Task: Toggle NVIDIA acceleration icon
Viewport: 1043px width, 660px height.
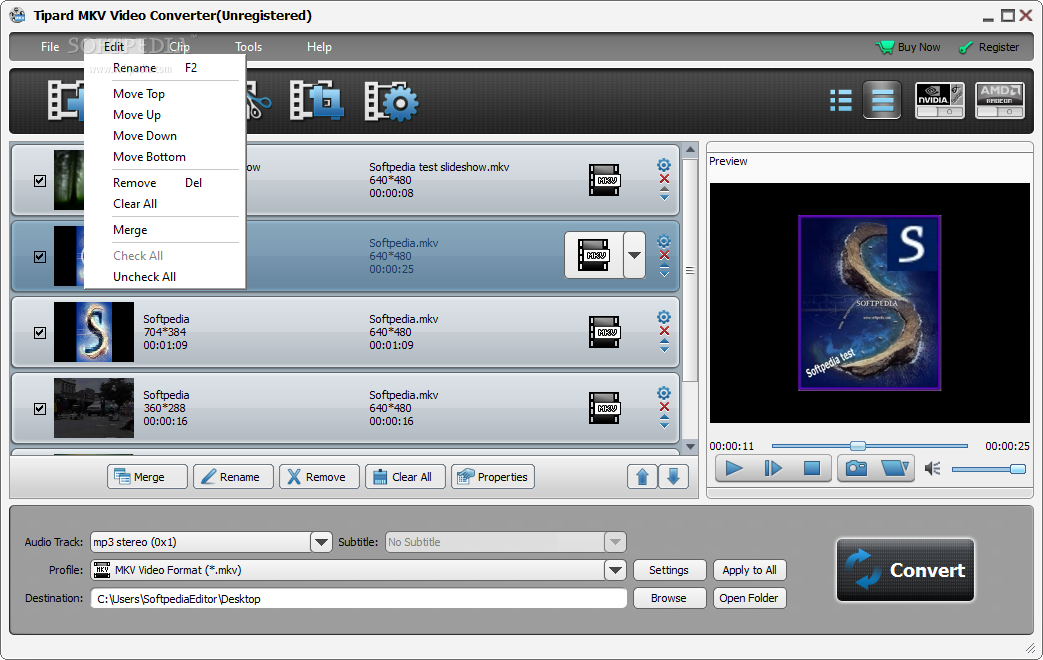Action: (939, 100)
